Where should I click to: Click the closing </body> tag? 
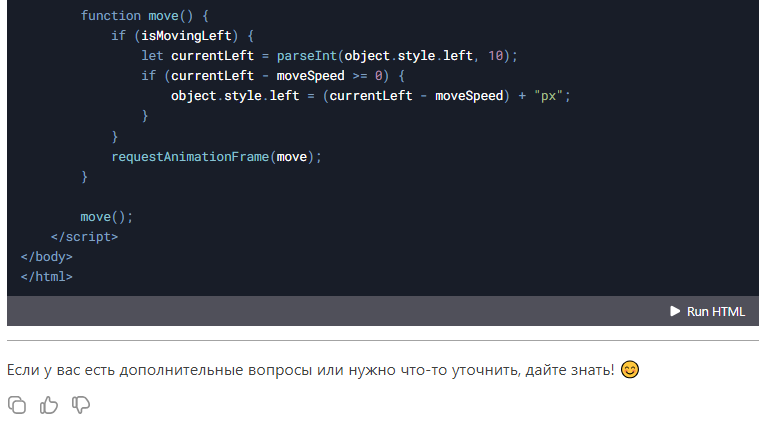click(46, 257)
